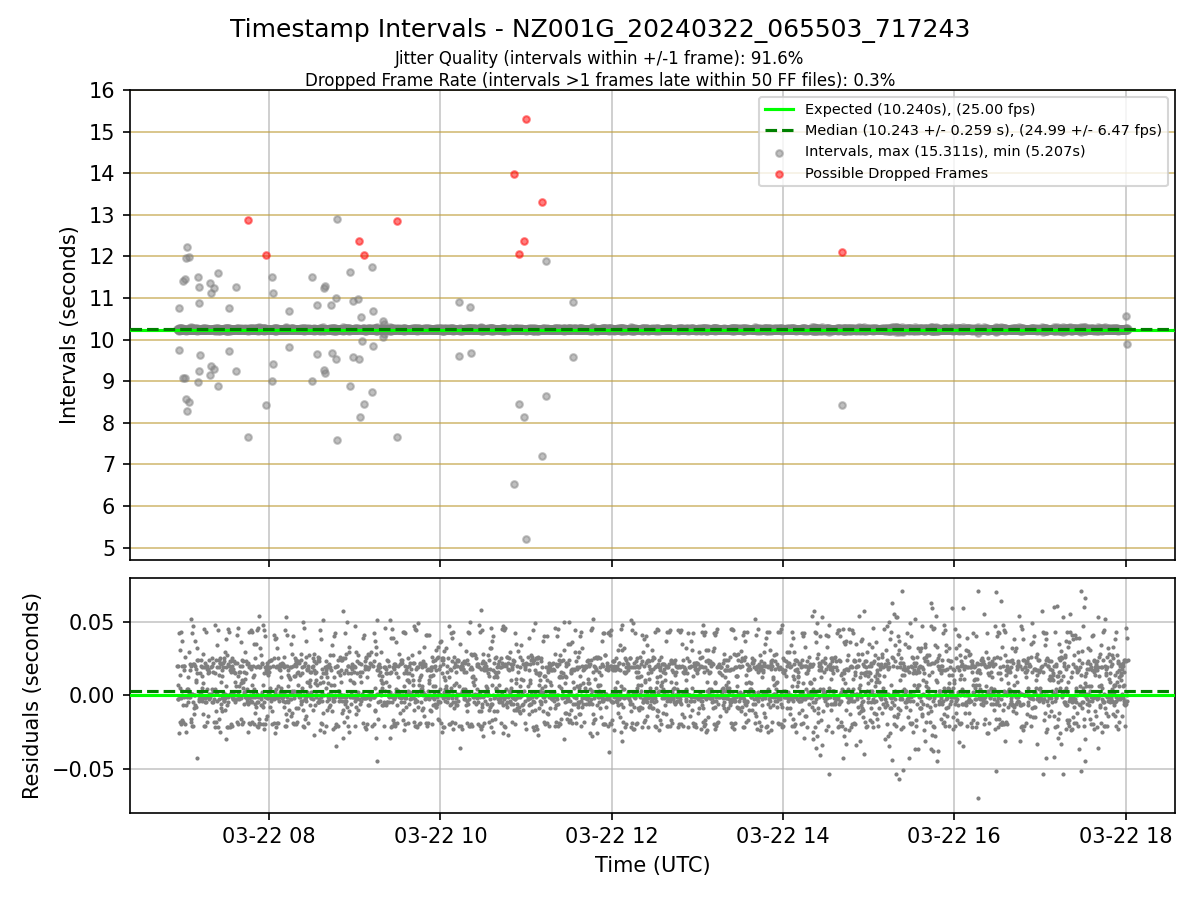Click the highest red dropped-frame point near 15.3 seconds
Viewport: 1200px width, 900px height.
point(526,119)
